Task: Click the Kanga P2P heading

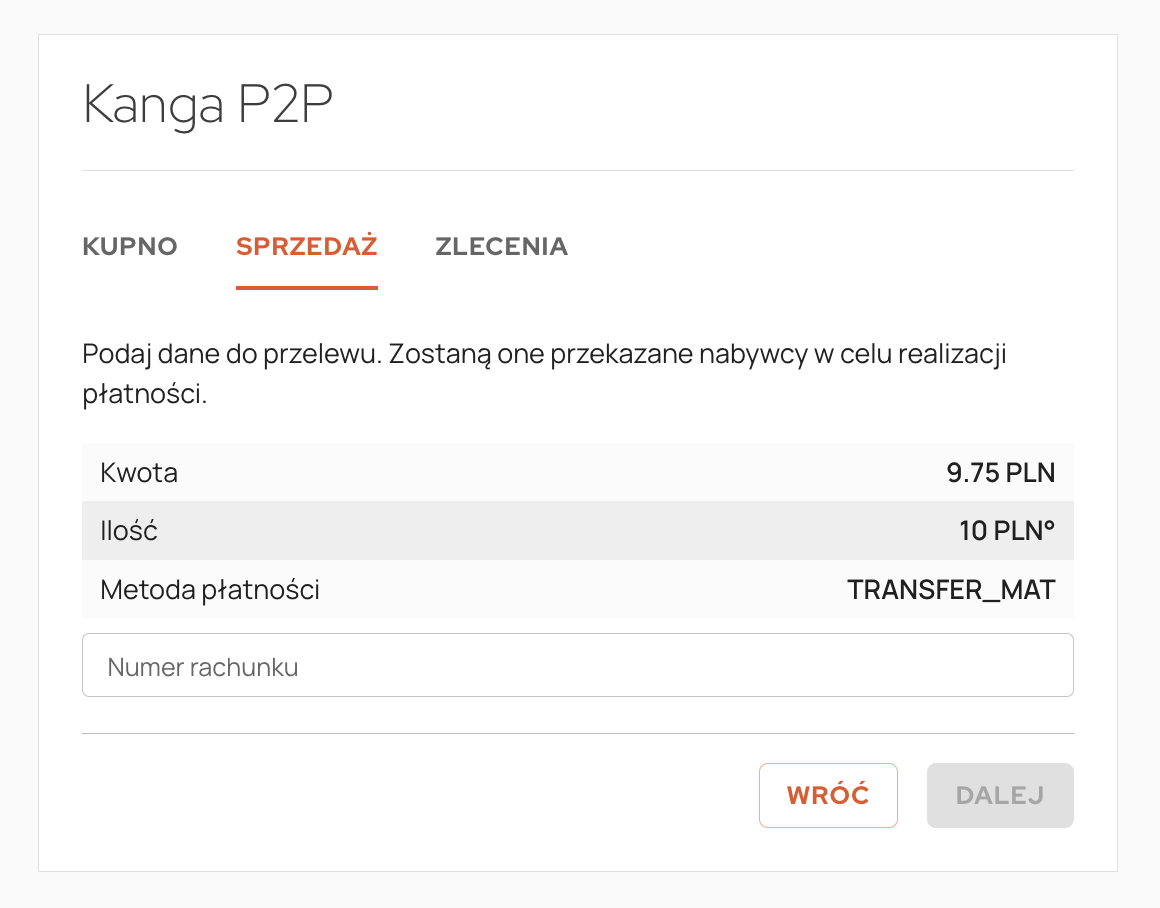Action: pyautogui.click(x=207, y=104)
